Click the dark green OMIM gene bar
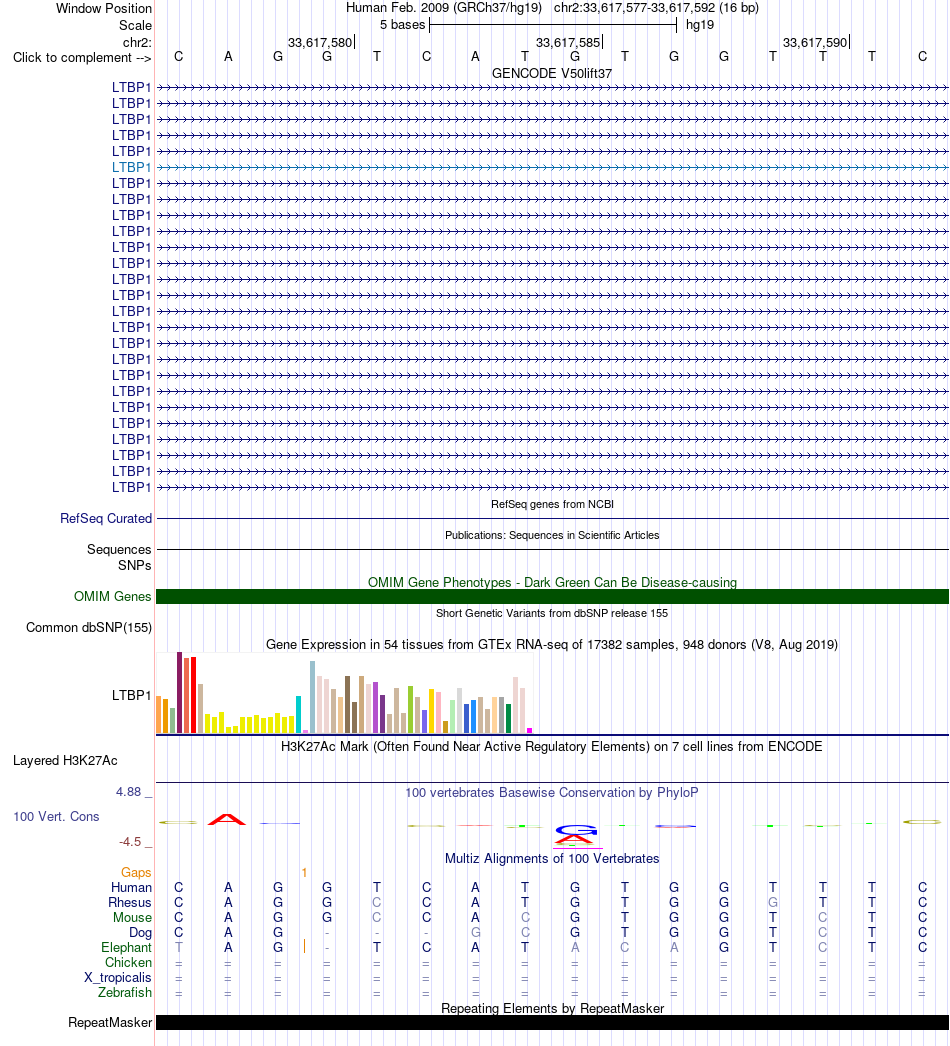This screenshot has width=950, height=1046. (552, 596)
